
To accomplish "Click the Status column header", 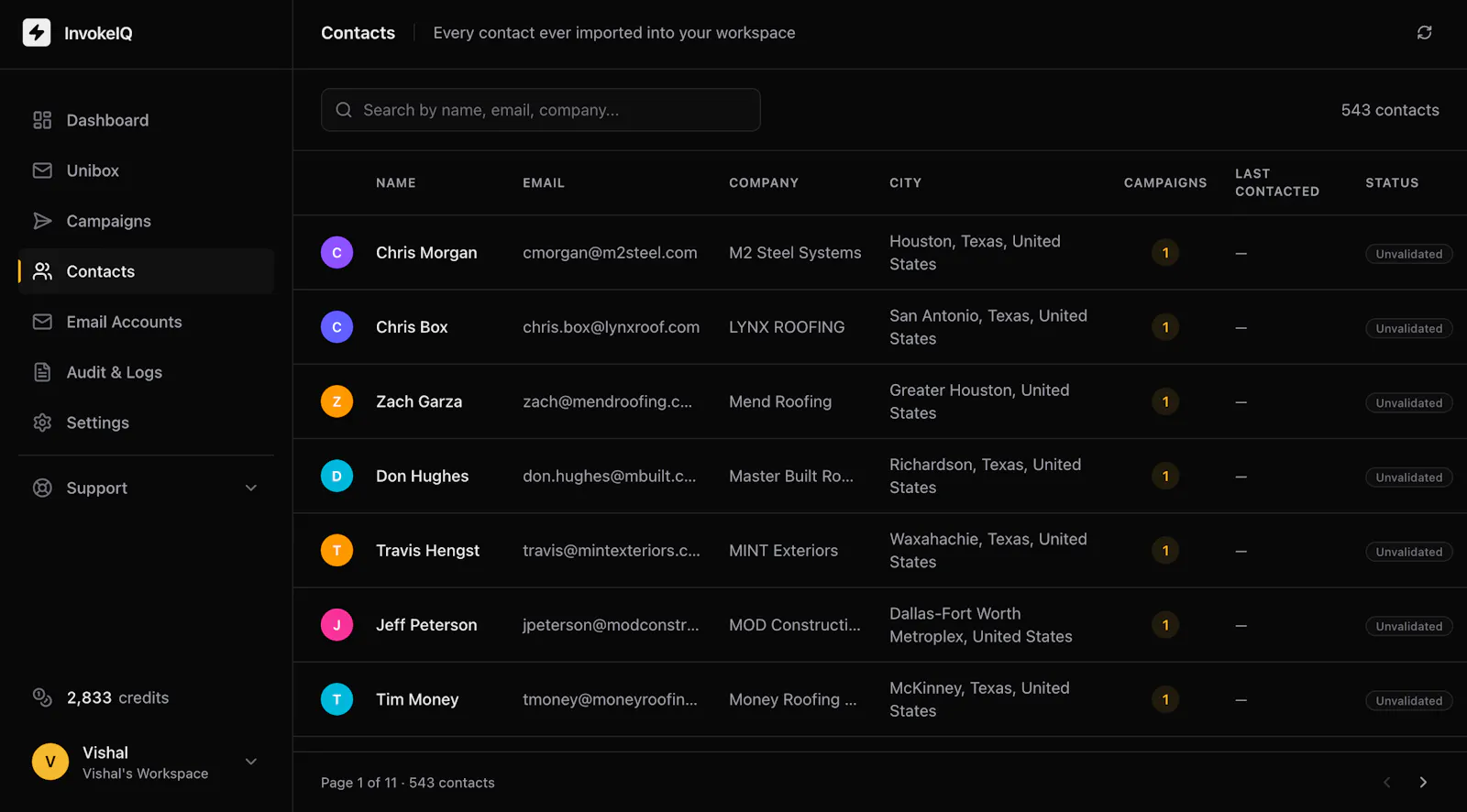I will click(x=1392, y=182).
